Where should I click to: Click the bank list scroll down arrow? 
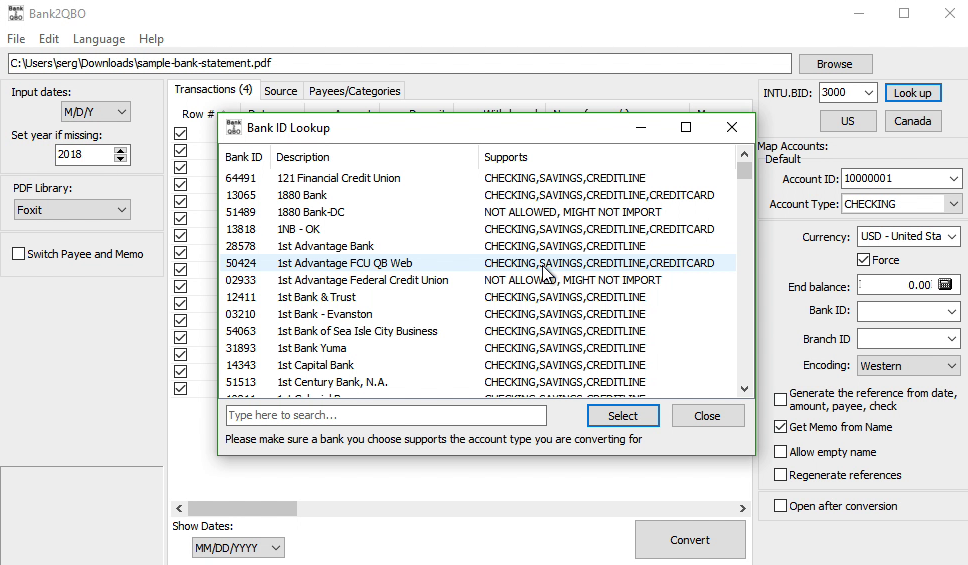tap(744, 388)
